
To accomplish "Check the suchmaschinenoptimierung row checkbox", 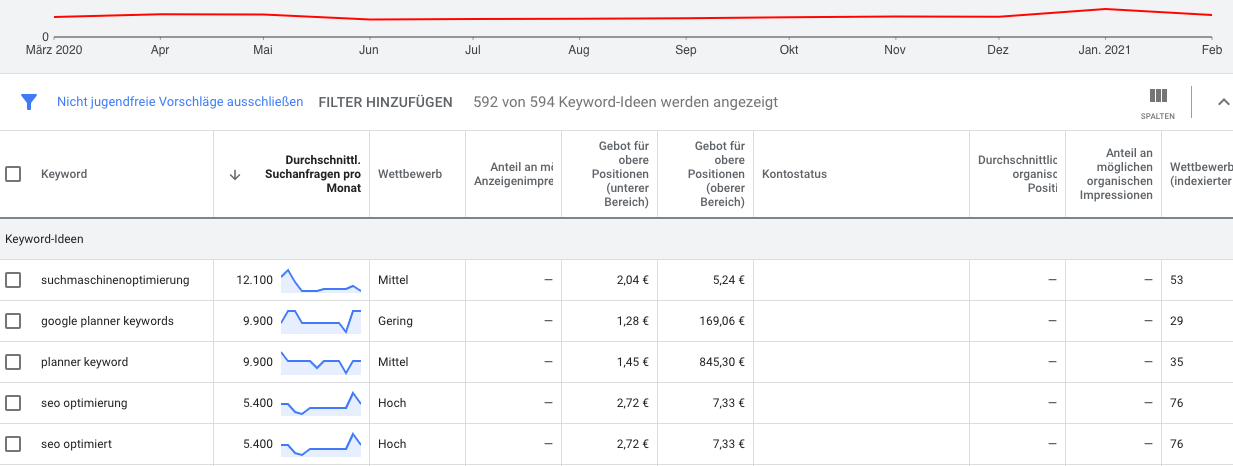I will click(14, 280).
